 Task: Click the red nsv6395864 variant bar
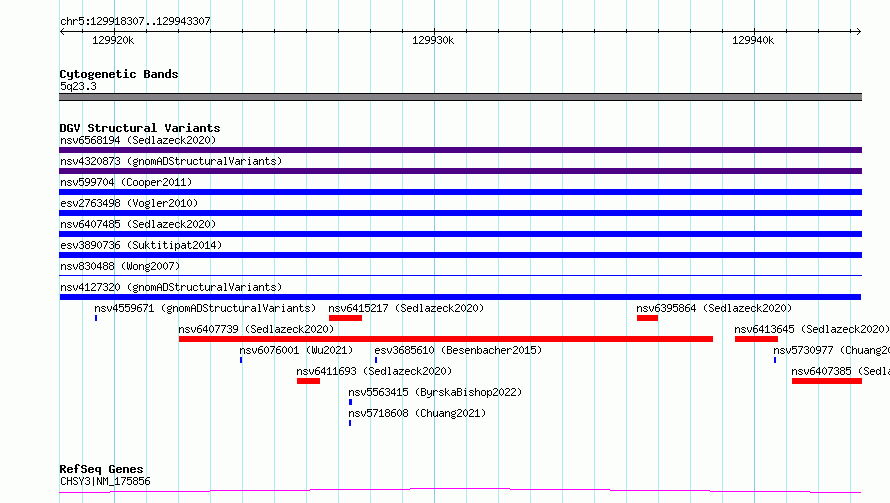(647, 318)
